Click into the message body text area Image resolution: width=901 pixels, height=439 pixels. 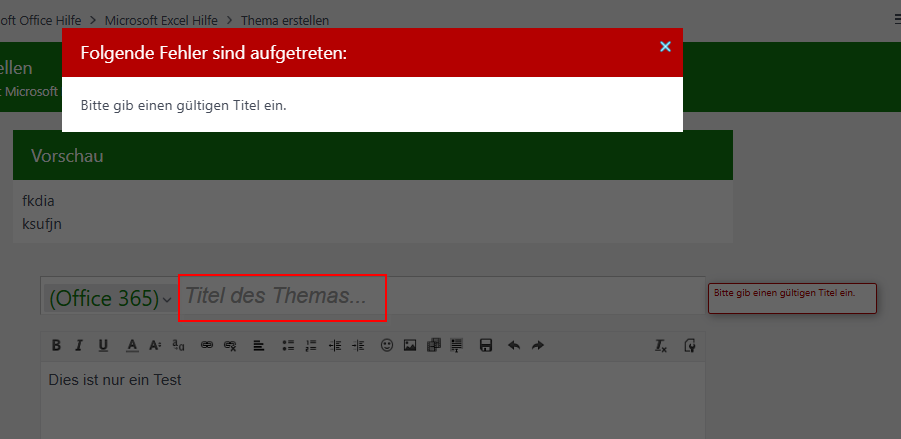point(373,400)
